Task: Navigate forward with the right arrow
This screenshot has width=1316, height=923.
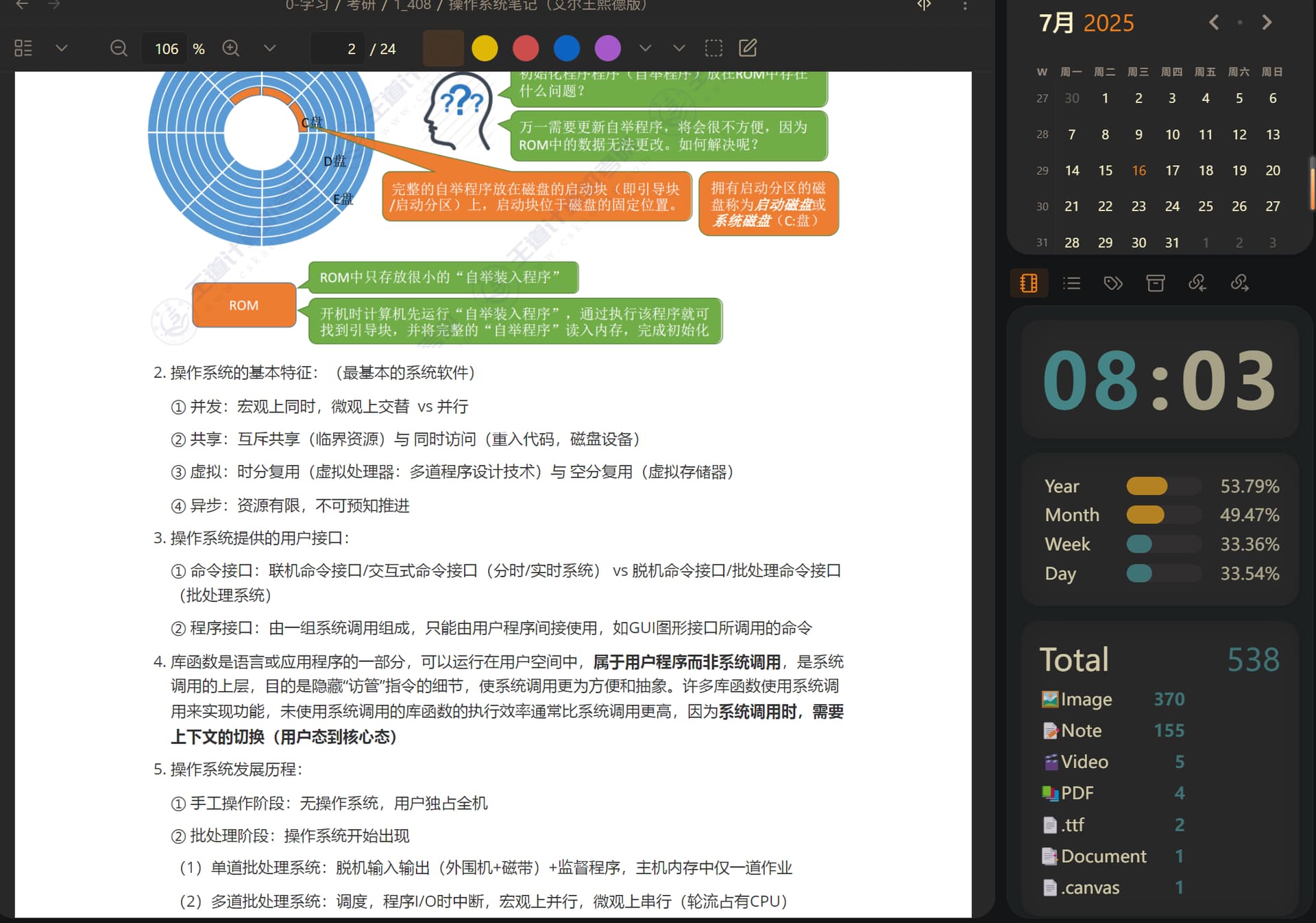Action: 54,5
